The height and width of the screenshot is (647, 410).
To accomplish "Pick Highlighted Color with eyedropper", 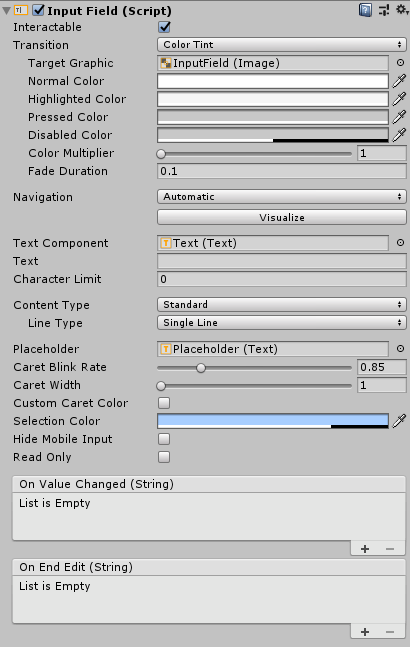I will pos(399,99).
